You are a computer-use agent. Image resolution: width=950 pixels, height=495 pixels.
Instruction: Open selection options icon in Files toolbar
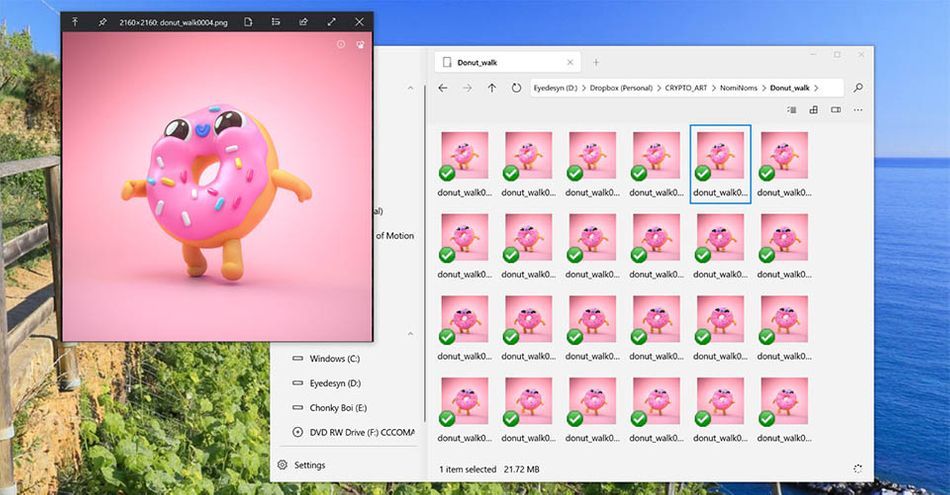[x=791, y=110]
